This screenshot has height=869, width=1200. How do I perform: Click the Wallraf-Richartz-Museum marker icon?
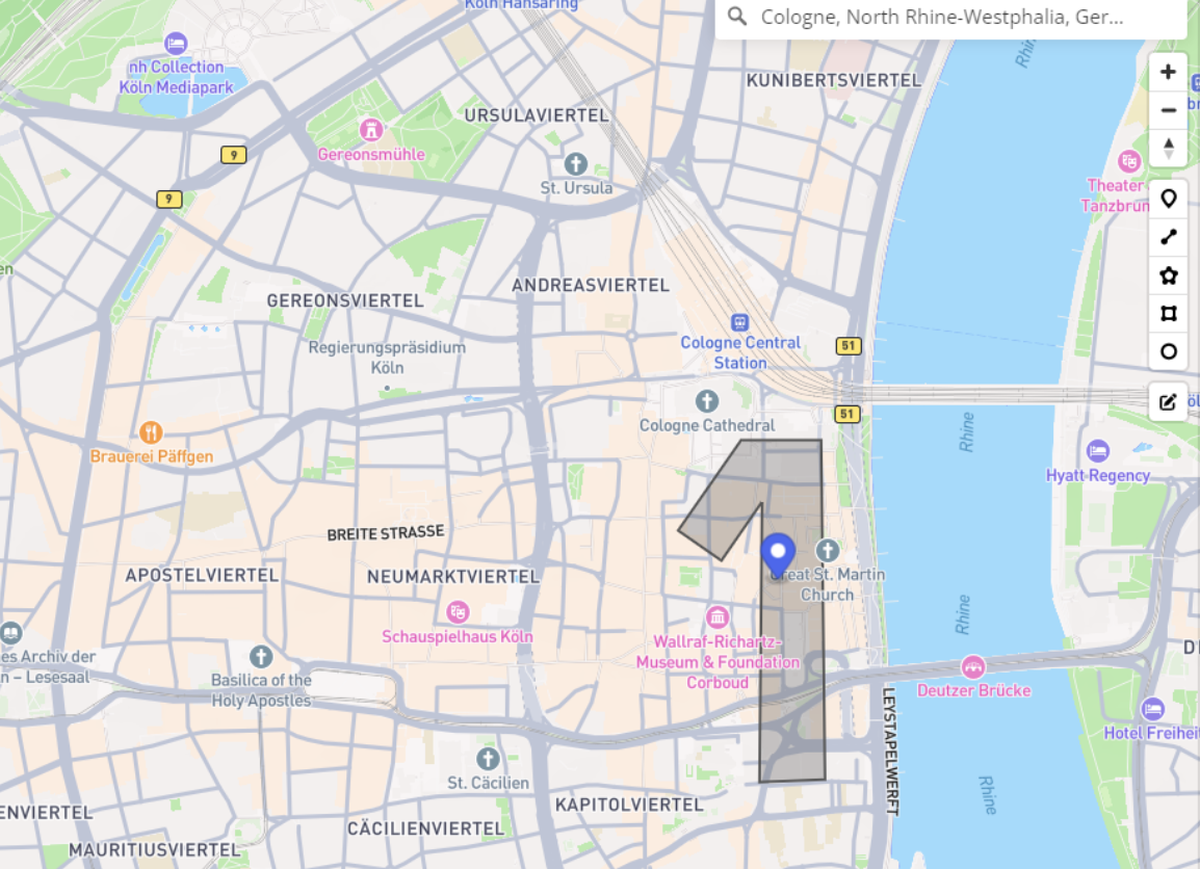pyautogui.click(x=717, y=616)
